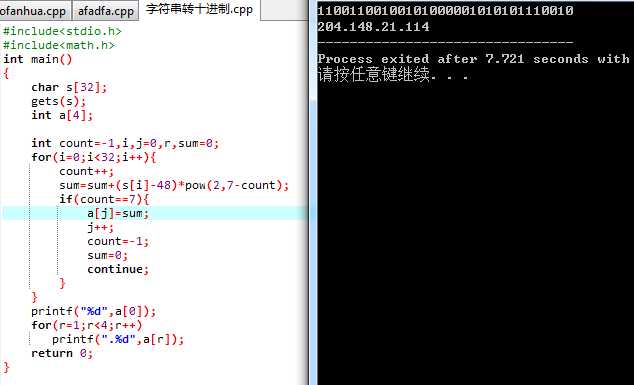
Task: Click the 204.148.21.114 output in console
Action: point(373,27)
